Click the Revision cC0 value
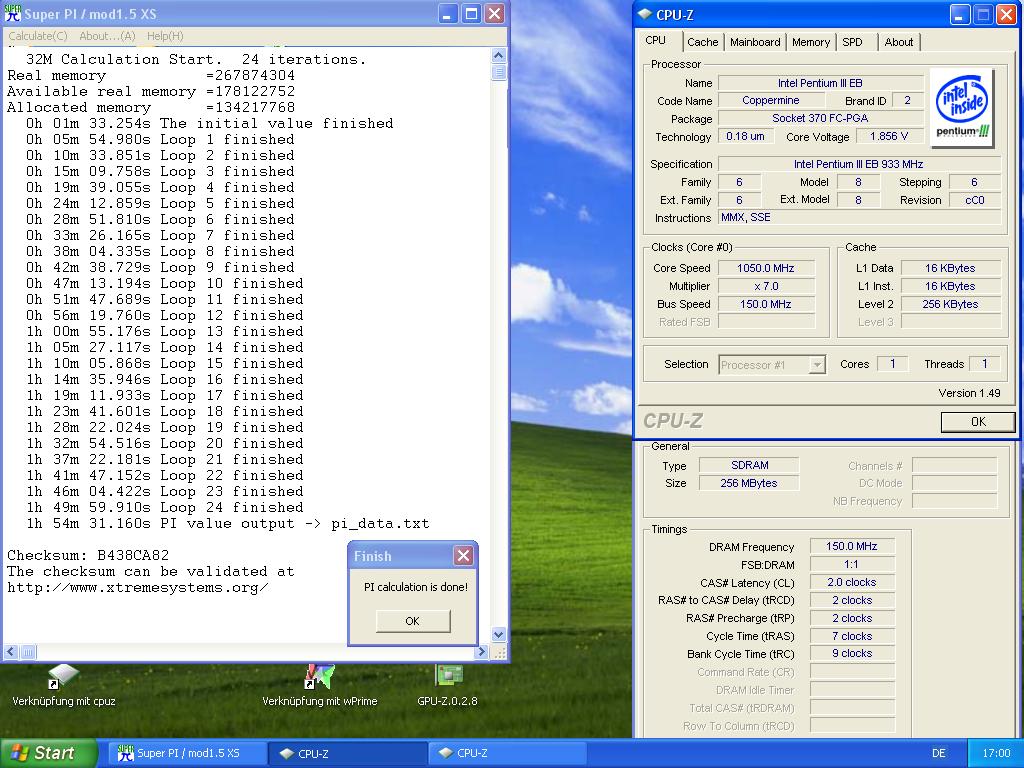Viewport: 1024px width, 768px height. 974,200
